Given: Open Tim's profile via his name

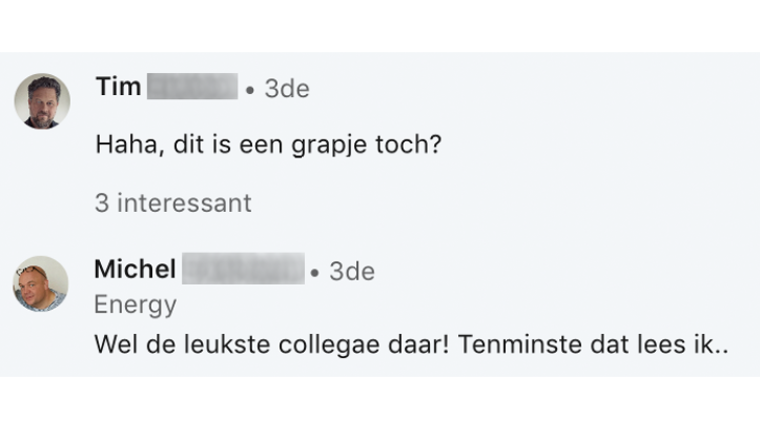Looking at the screenshot, I should pyautogui.click(x=118, y=88).
